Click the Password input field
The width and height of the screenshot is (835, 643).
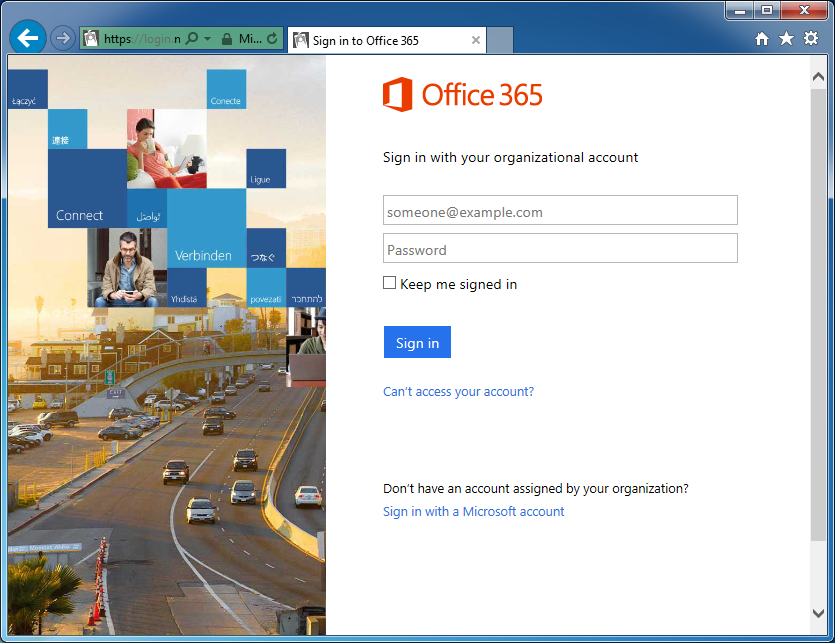coord(560,248)
